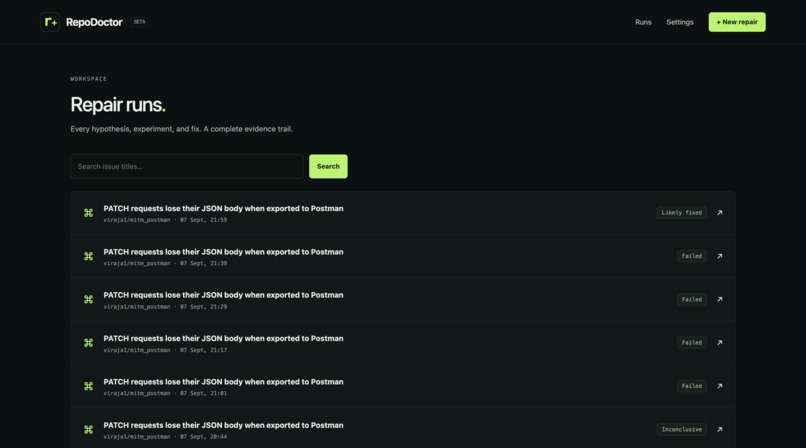806x448 pixels.
Task: Click the Failed badge on the 21:17 run
Action: coord(691,343)
